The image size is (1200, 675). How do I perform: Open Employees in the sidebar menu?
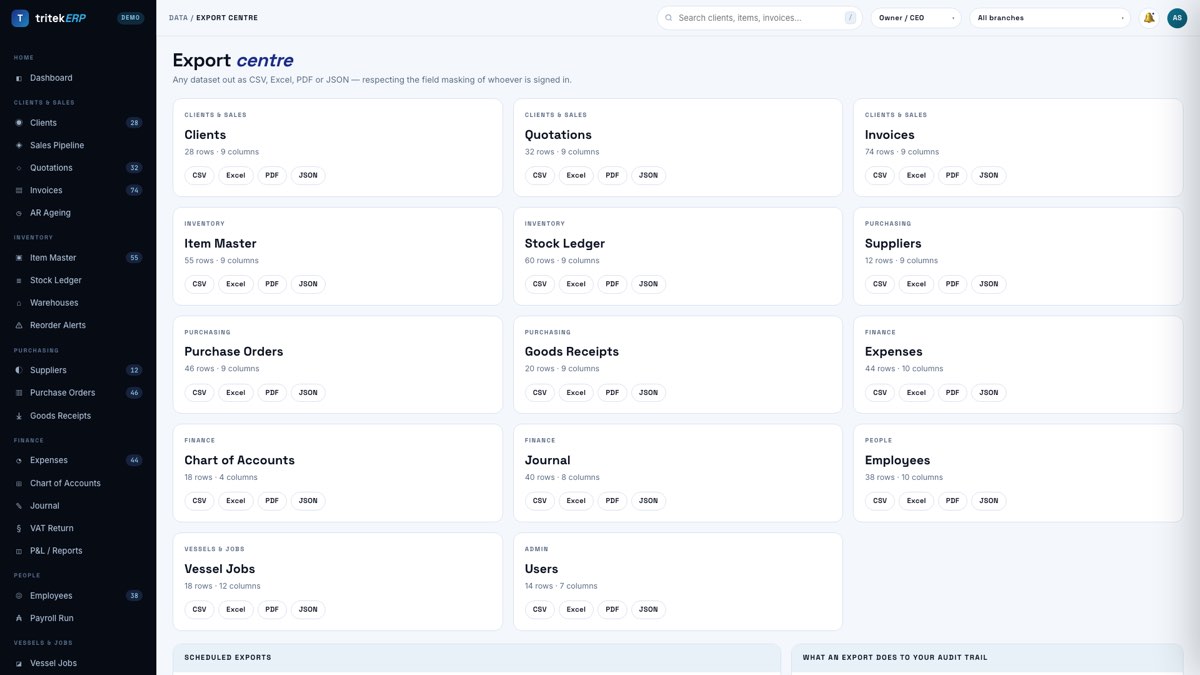coord(78,596)
